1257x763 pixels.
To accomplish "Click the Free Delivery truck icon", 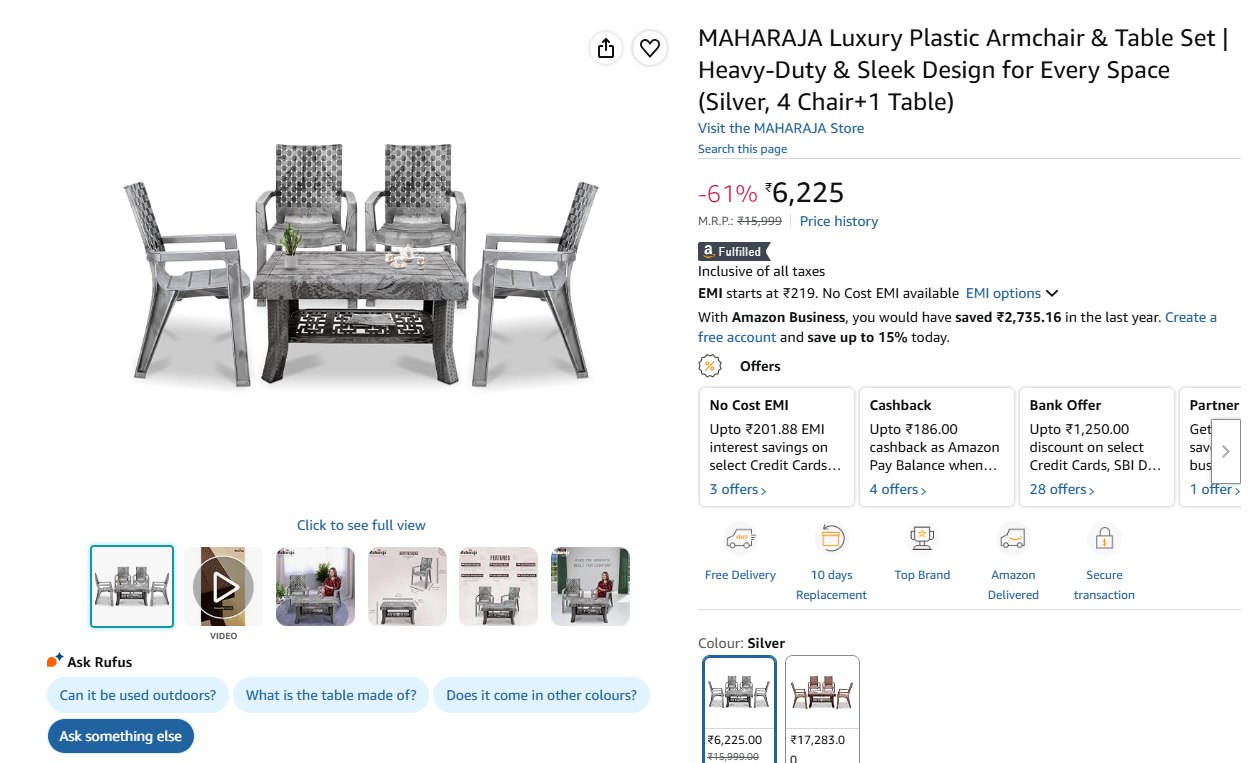I will point(740,539).
